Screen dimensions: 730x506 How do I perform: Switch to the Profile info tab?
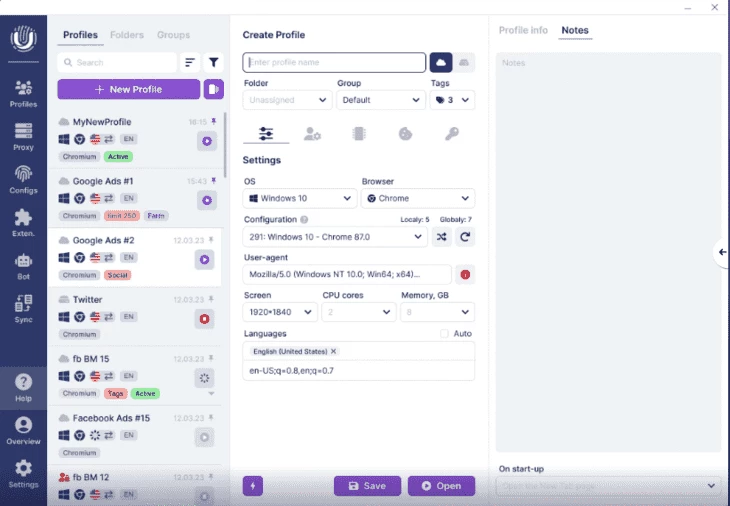tap(523, 30)
